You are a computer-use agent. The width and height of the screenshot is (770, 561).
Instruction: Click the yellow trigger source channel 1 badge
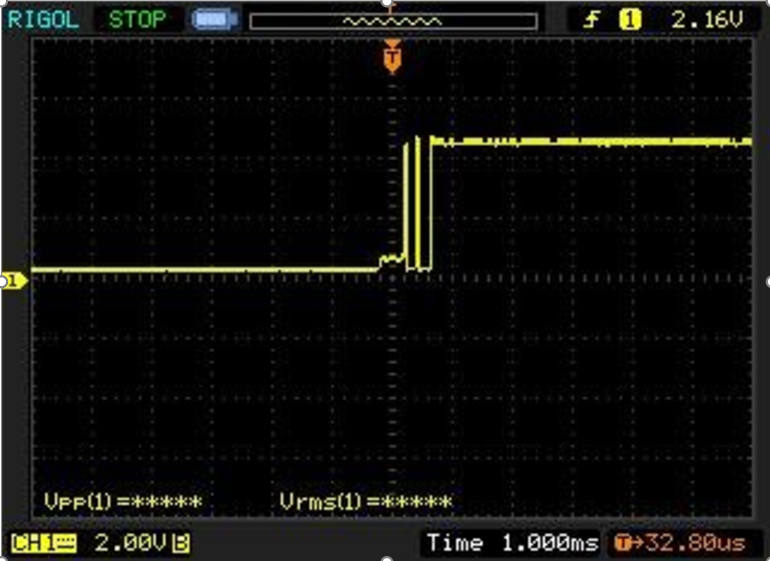tap(630, 19)
